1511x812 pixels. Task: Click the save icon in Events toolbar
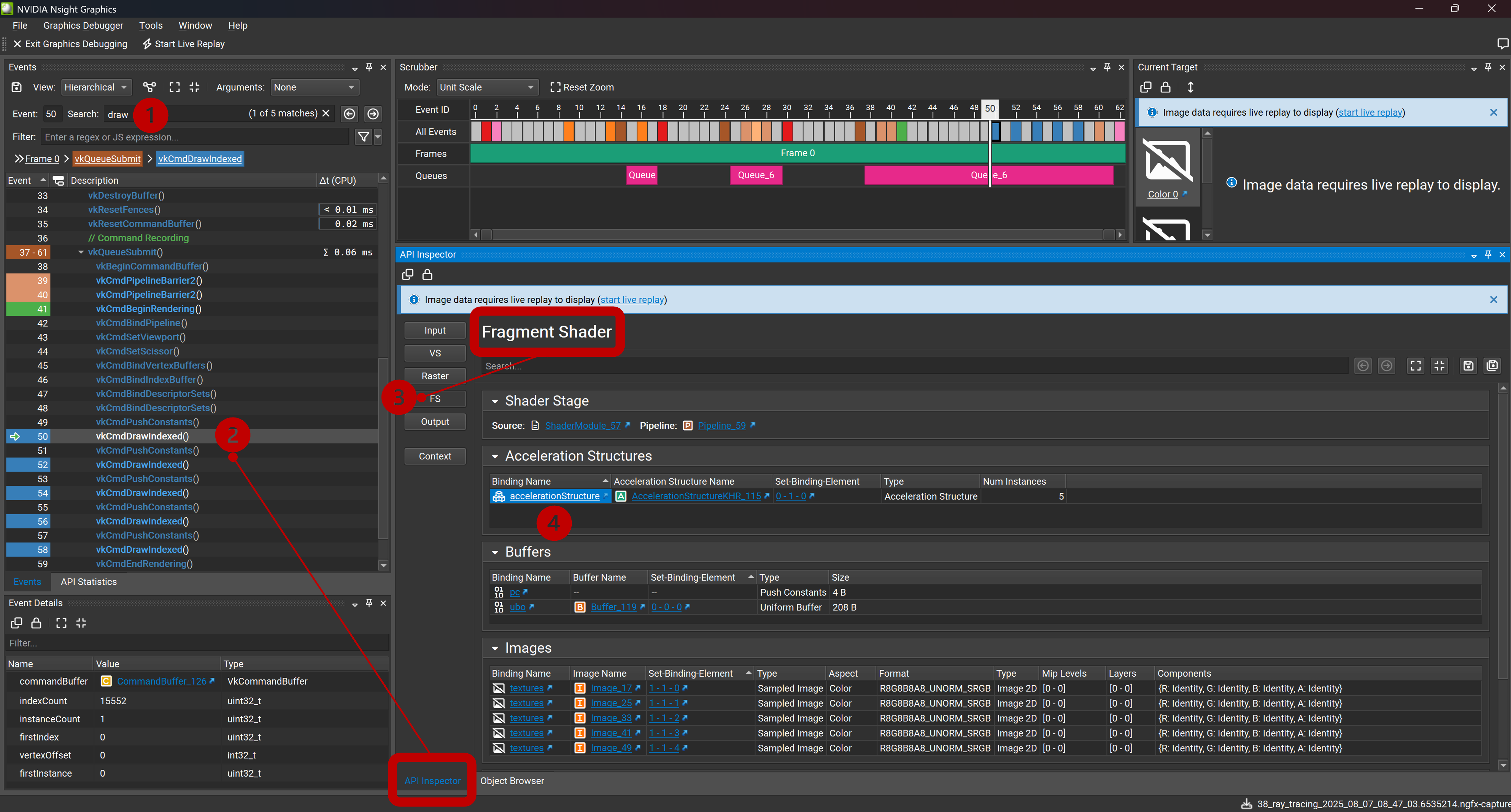(x=16, y=87)
